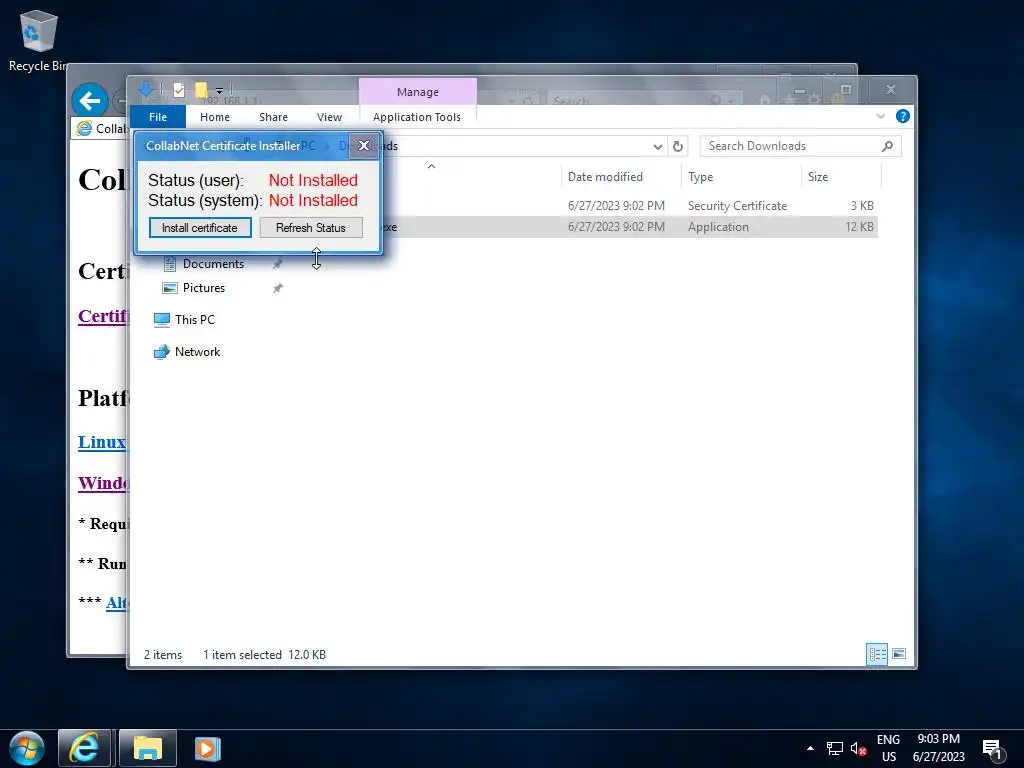Refresh the Downloads folder view

point(678,146)
